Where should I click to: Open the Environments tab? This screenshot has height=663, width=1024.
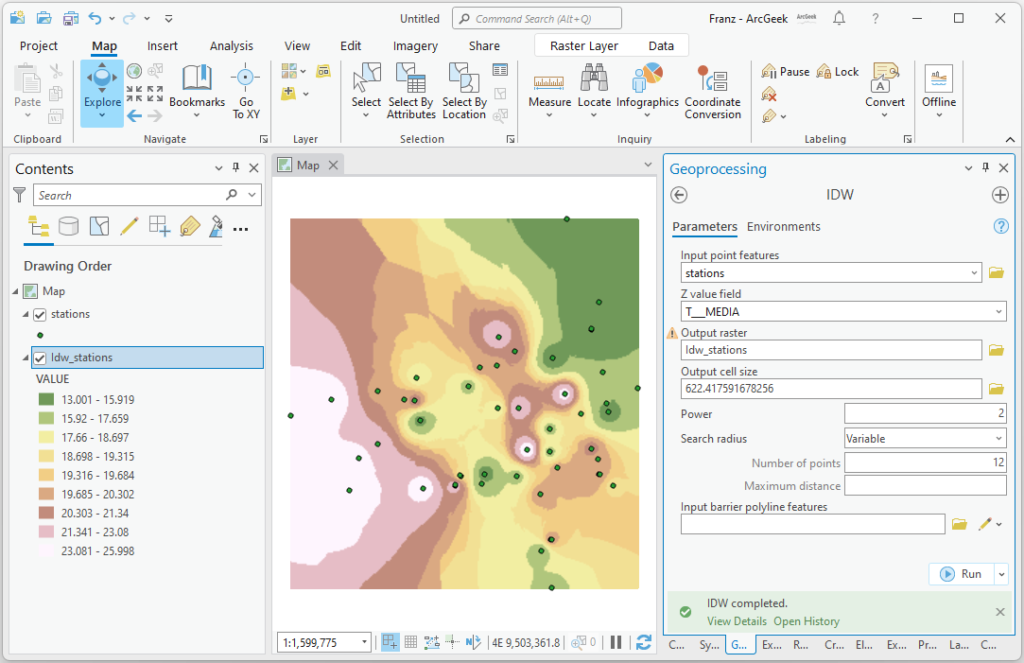(783, 227)
